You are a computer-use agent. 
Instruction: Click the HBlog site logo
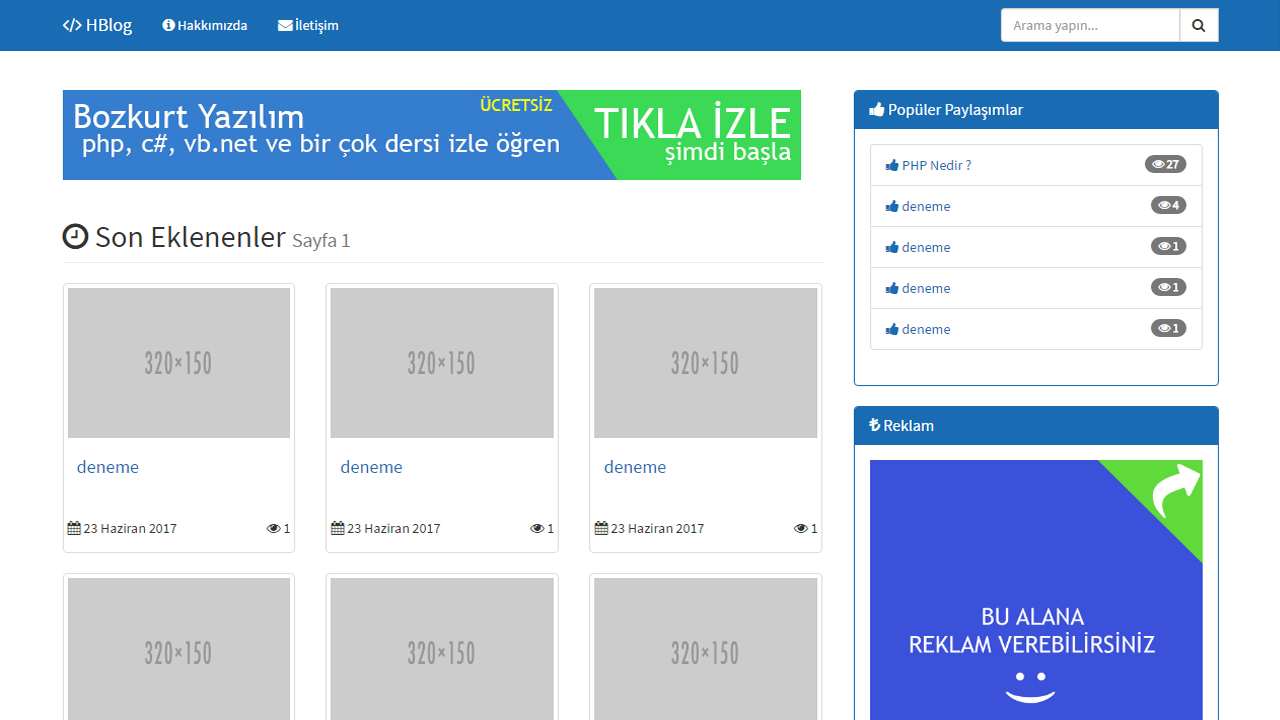97,24
